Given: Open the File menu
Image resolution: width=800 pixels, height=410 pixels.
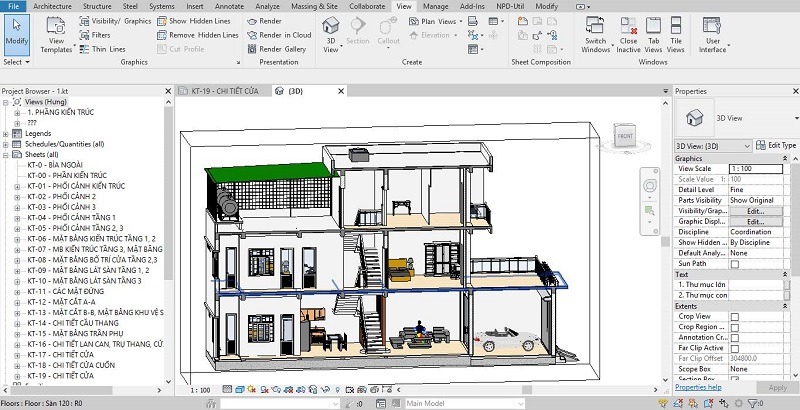Looking at the screenshot, I should tap(14, 6).
